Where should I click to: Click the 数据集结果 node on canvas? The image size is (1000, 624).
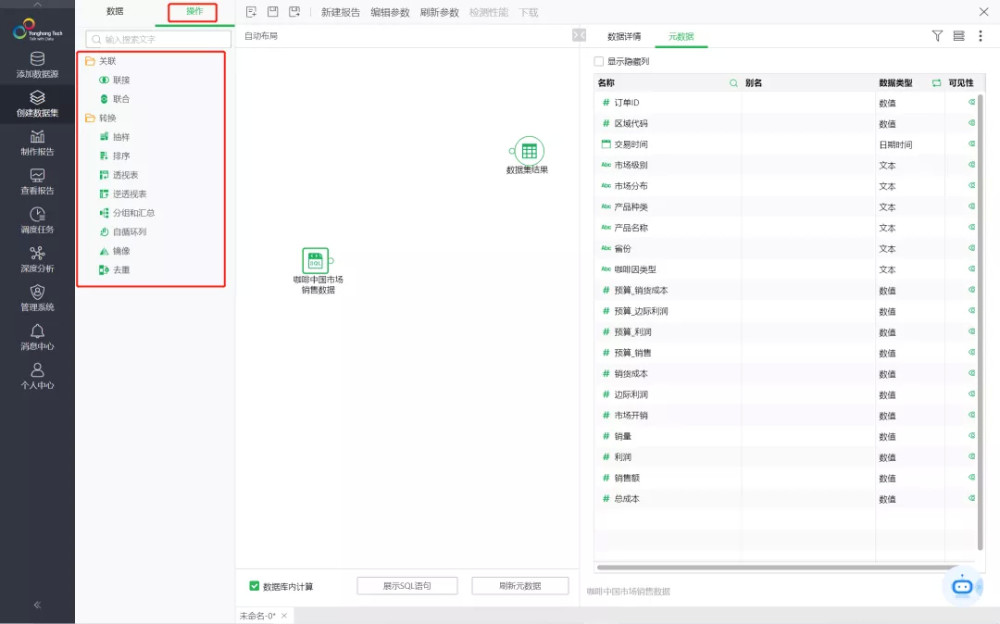(529, 151)
